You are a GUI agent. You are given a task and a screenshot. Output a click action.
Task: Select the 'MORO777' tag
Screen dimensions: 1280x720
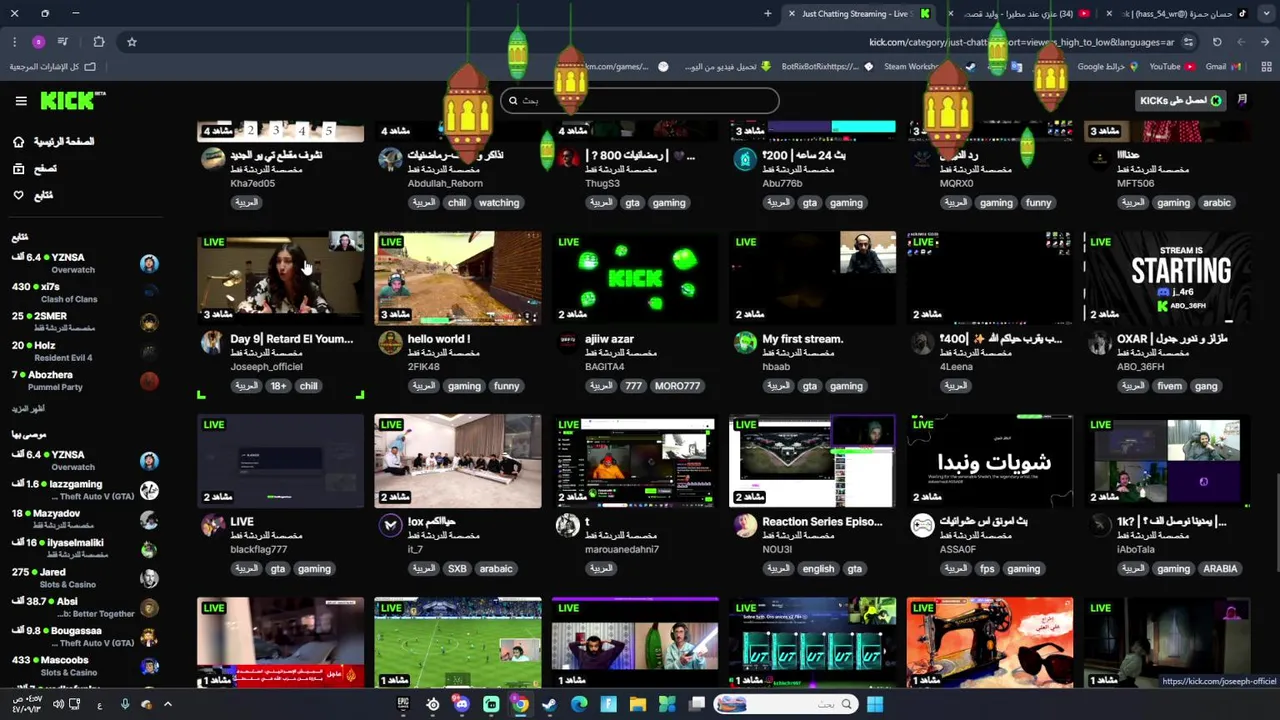677,386
